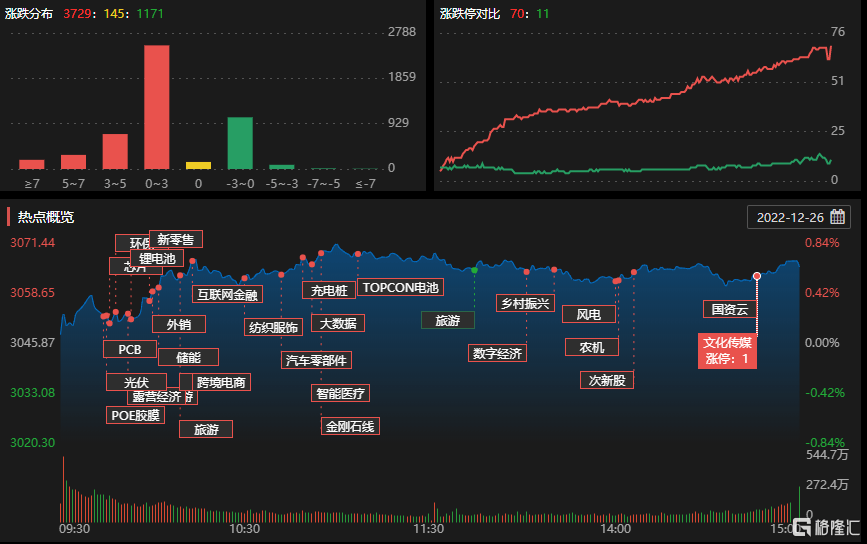Click the 大数据 hotspot tag
Viewport: 867px width, 544px height.
[x=338, y=323]
